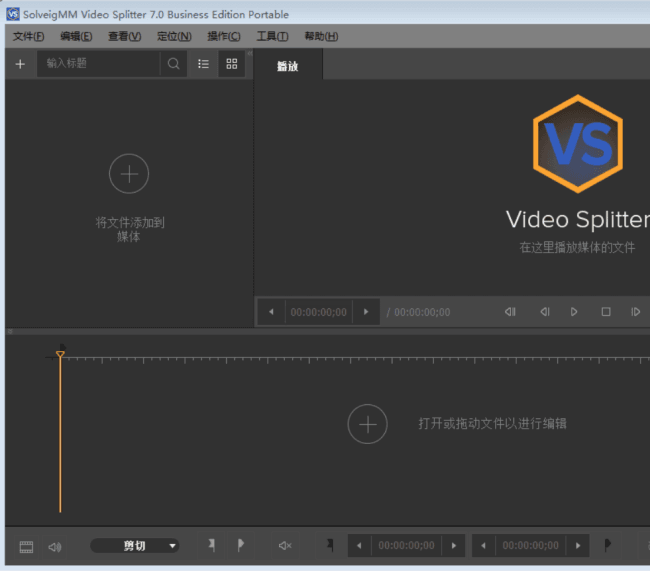Viewport: 650px width, 571px height.
Task: Open the 工具(T) menu
Action: (272, 36)
